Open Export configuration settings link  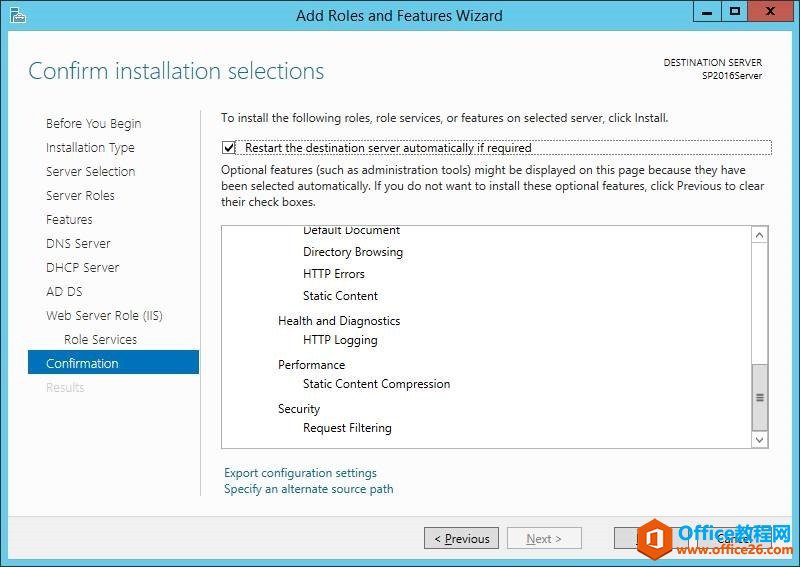click(x=300, y=473)
